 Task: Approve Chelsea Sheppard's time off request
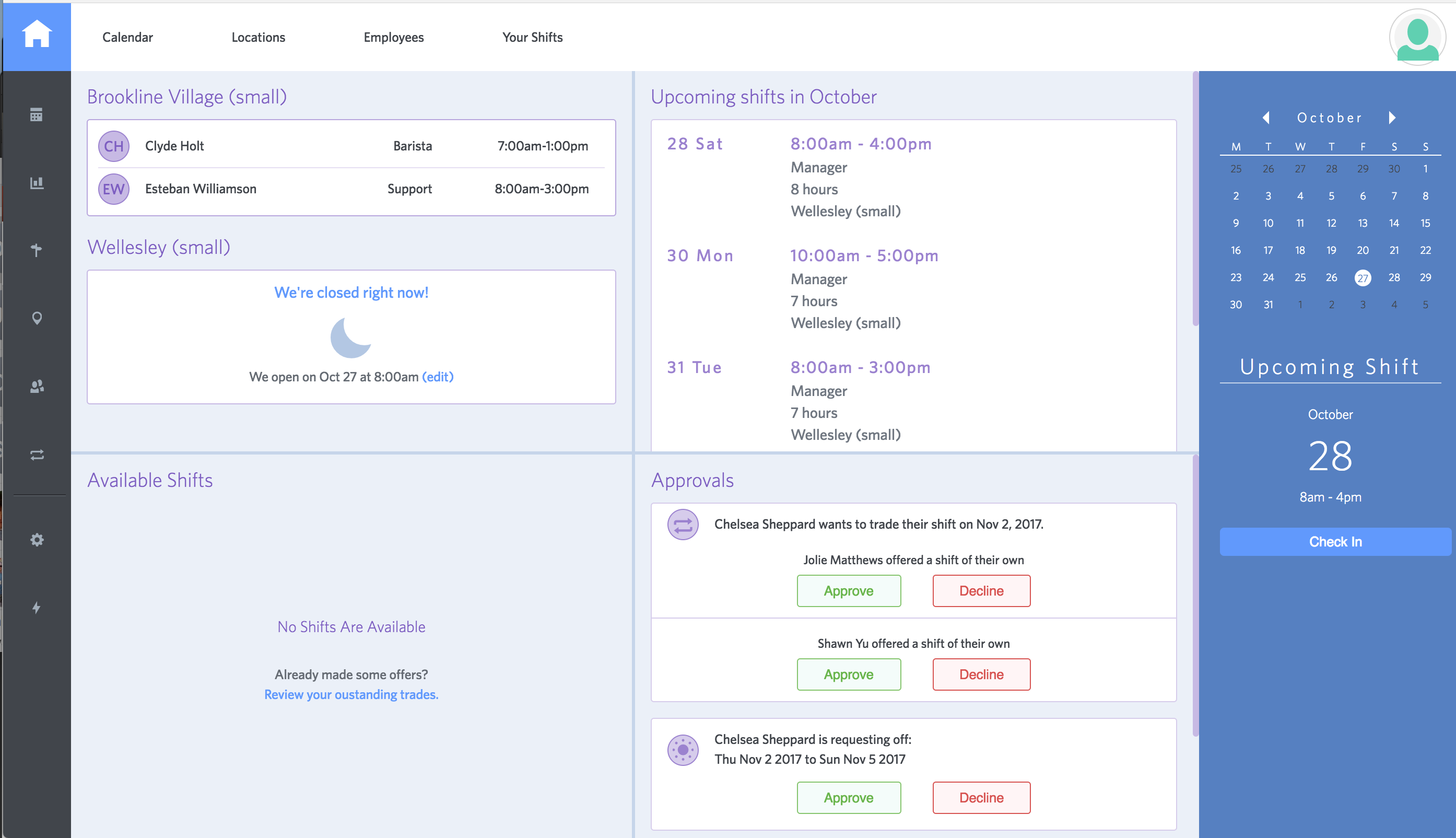click(x=848, y=797)
